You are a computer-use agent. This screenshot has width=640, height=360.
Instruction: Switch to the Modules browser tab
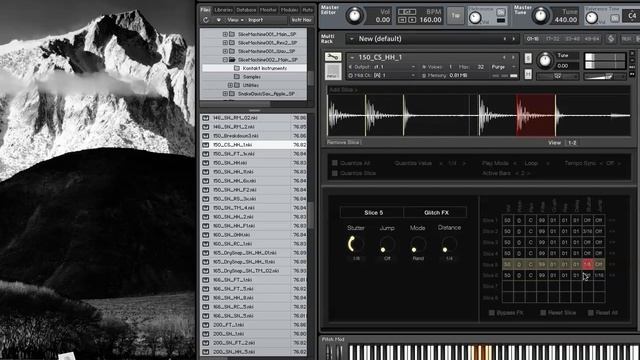click(289, 10)
